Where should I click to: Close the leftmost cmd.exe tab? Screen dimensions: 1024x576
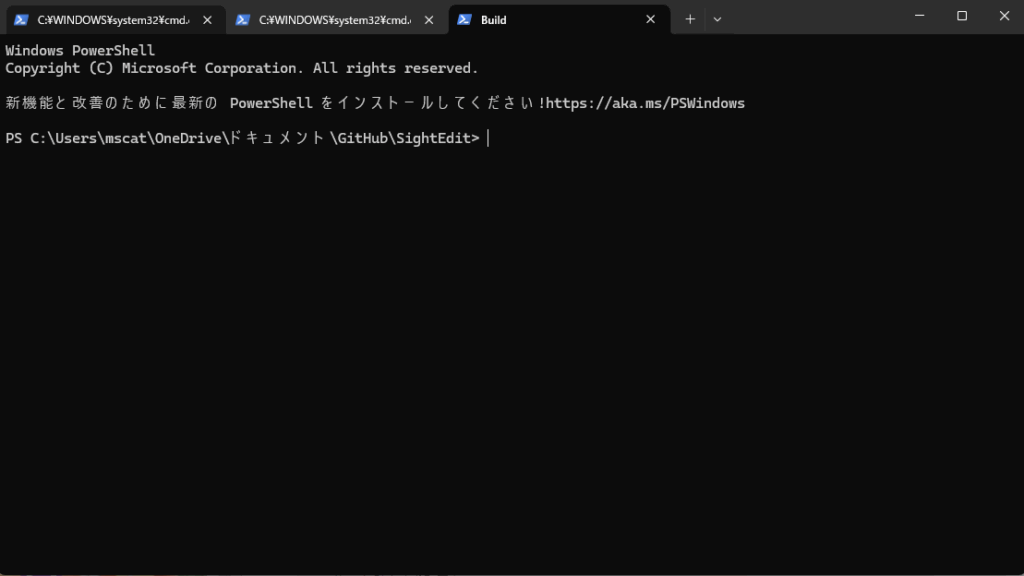[x=207, y=19]
